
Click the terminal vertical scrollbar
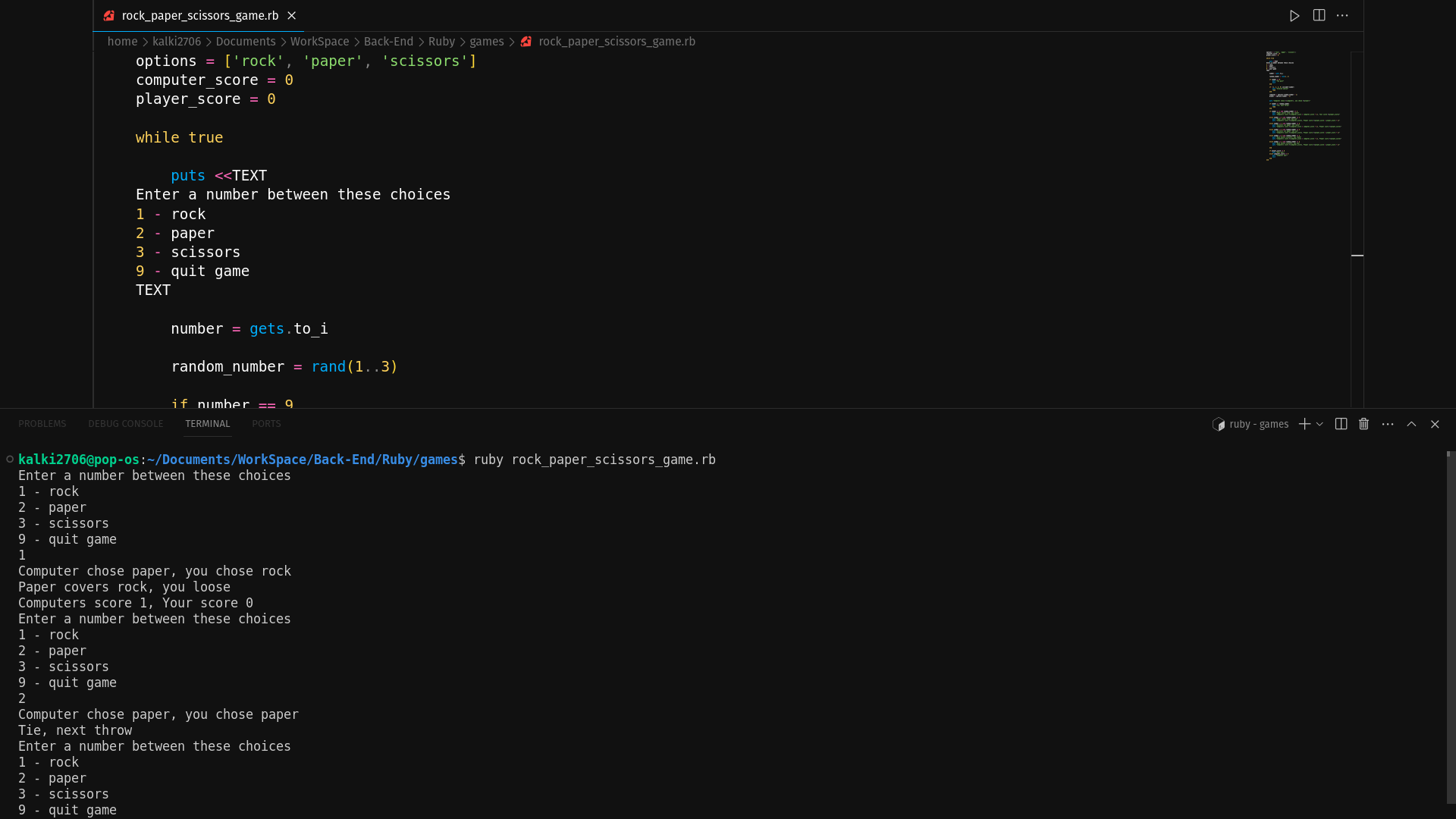(1450, 629)
